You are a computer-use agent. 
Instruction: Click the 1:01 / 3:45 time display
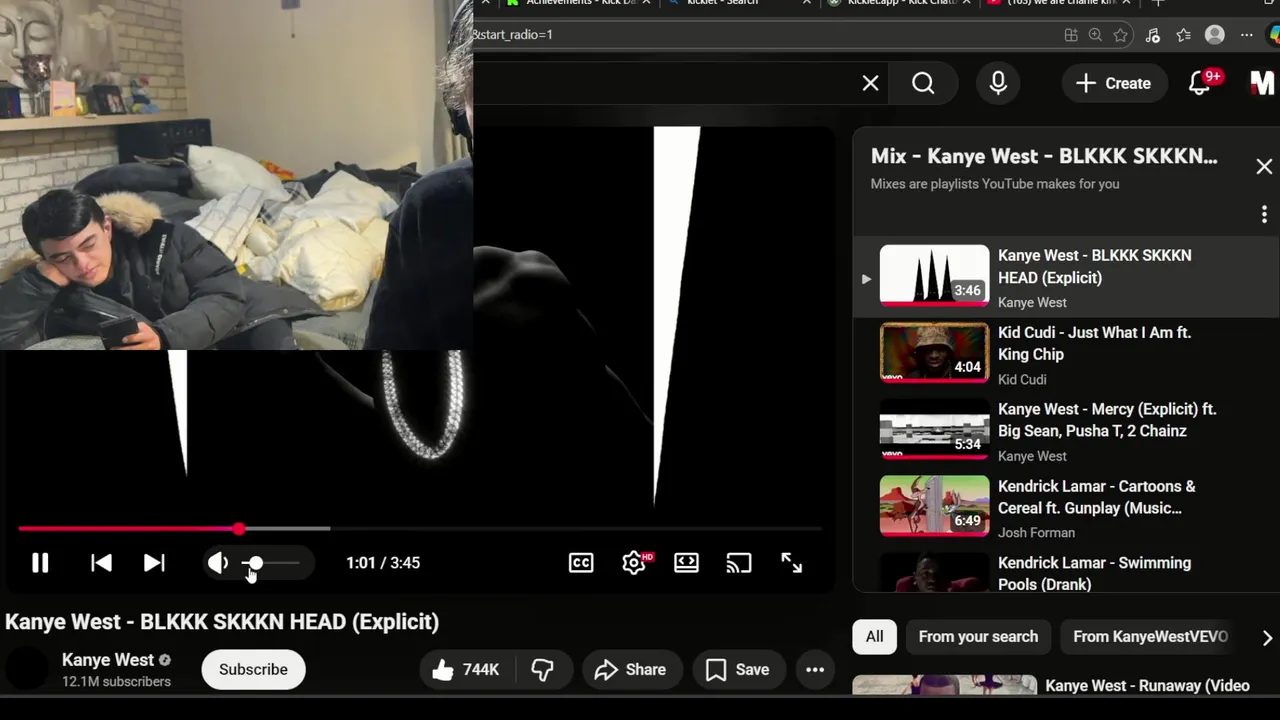click(383, 563)
